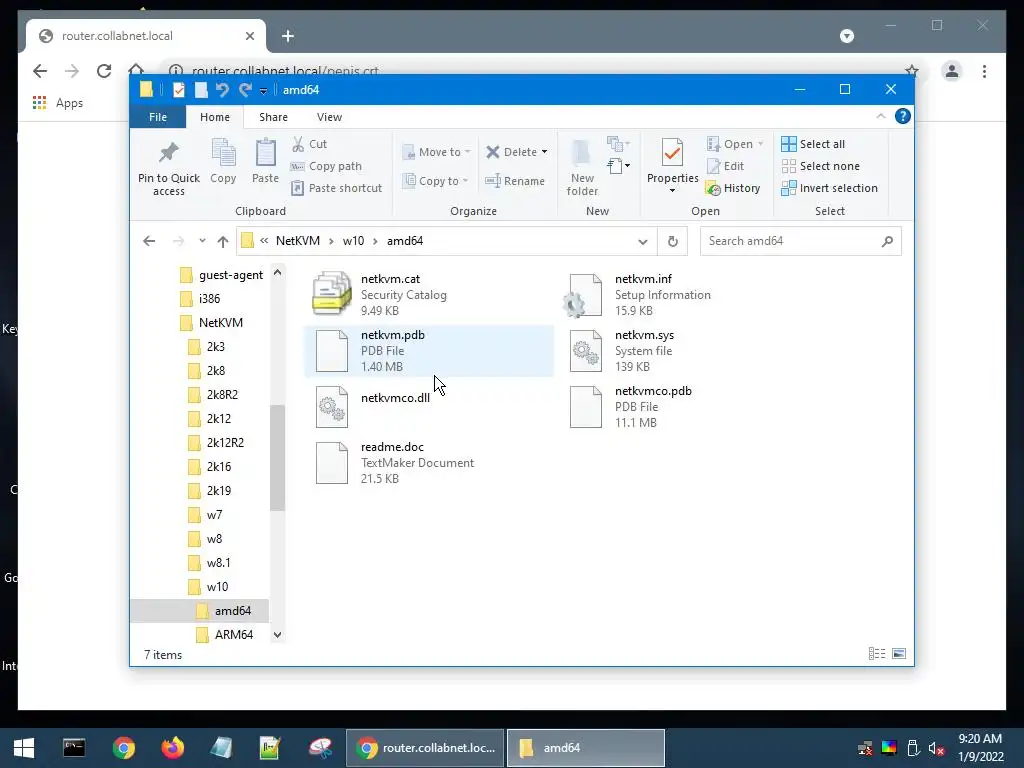Click the Copy ribbon icon
The image size is (1024, 768).
pos(223,153)
